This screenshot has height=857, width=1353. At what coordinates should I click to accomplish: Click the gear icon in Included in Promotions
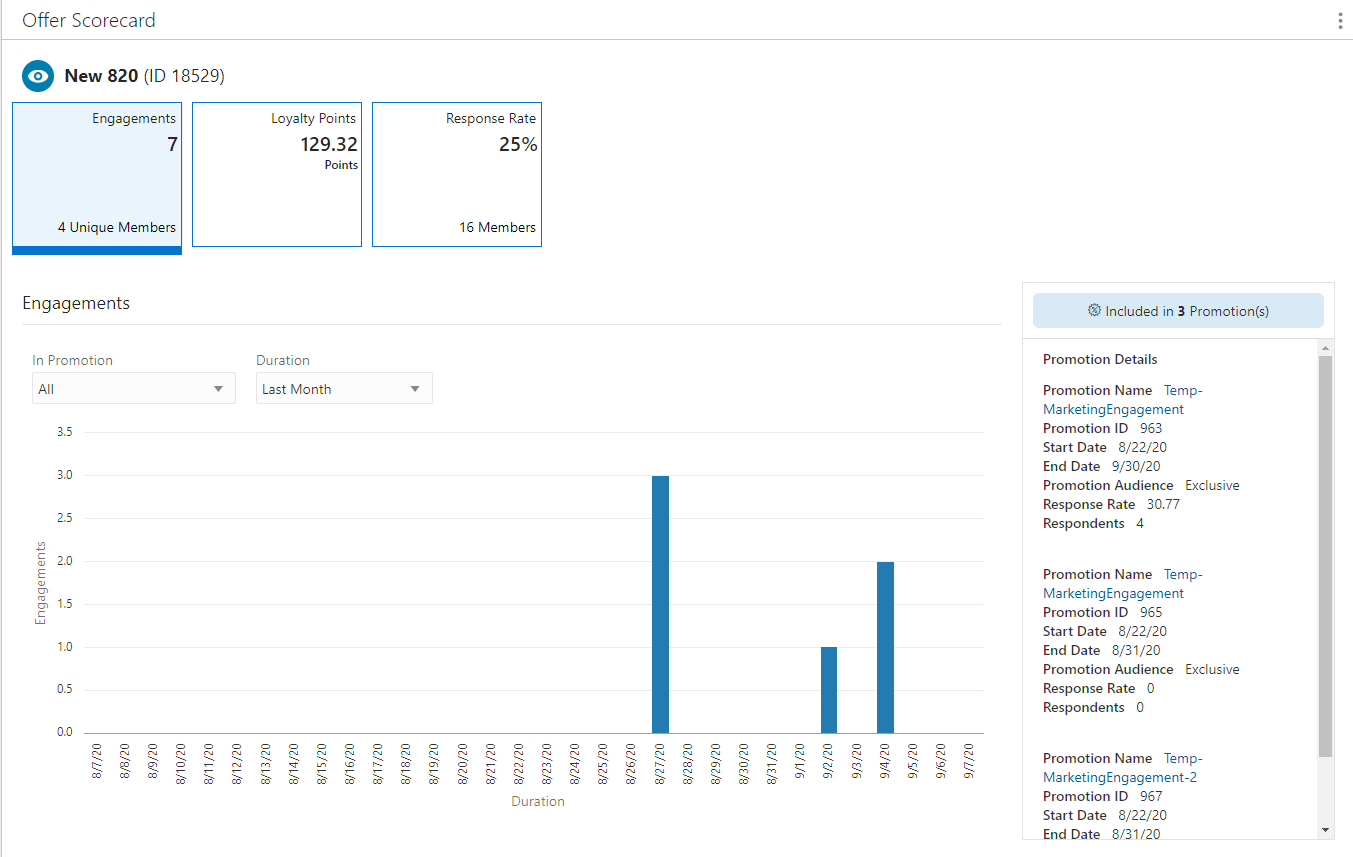(1094, 311)
